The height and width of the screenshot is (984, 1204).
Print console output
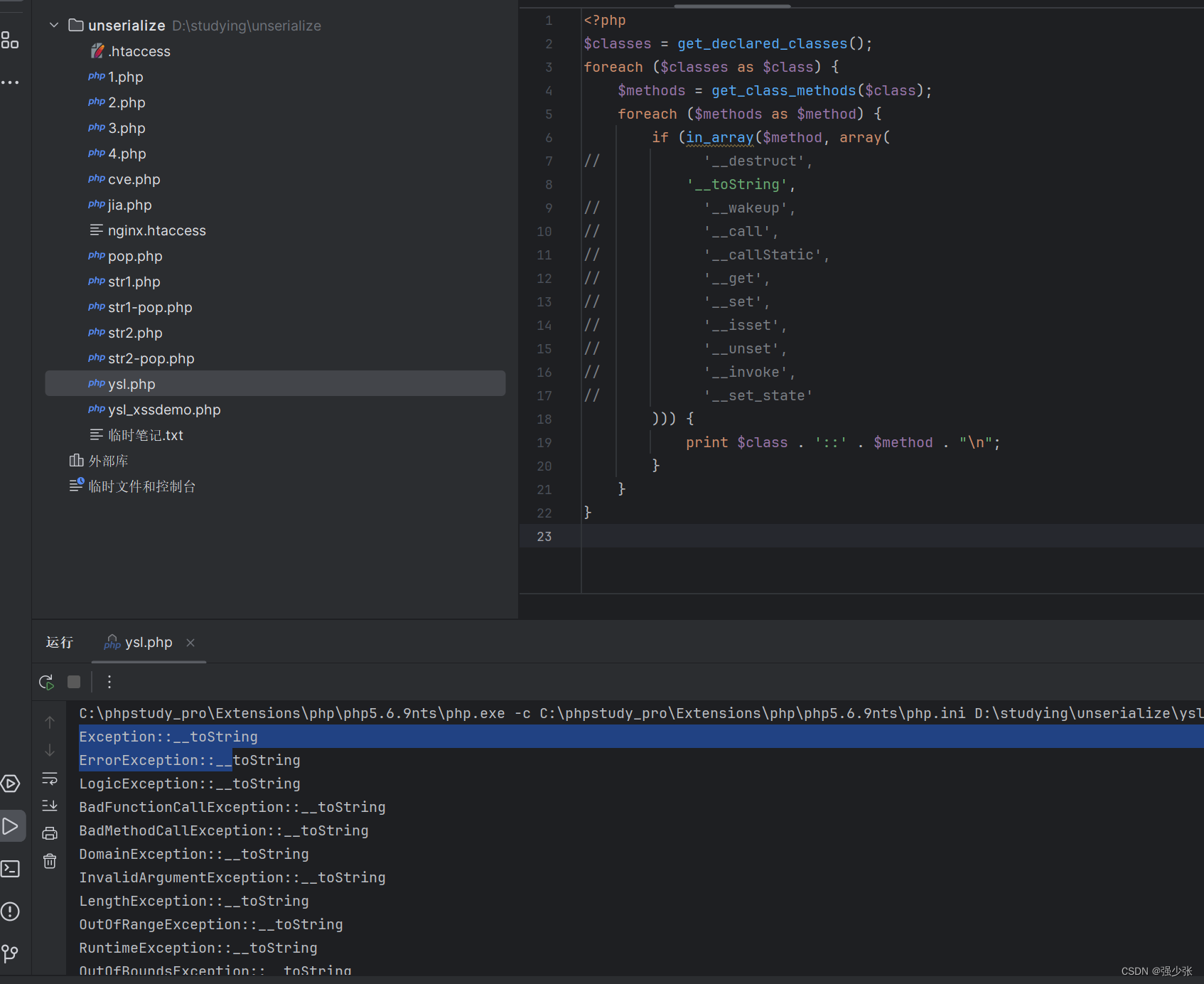point(50,833)
